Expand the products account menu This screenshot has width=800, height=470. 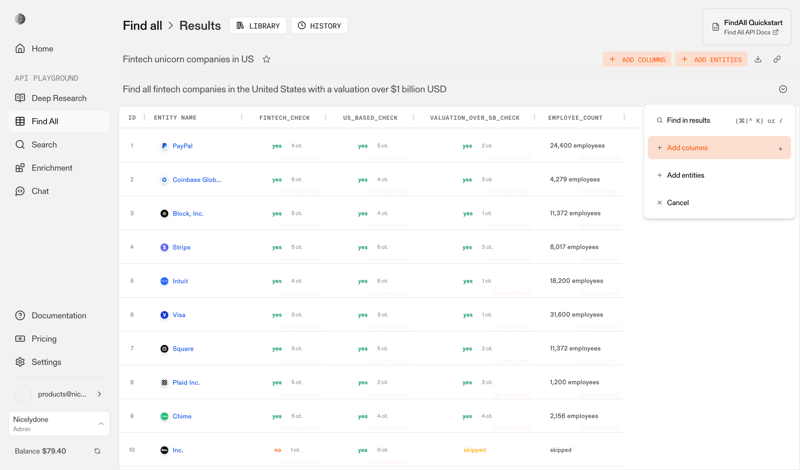tap(99, 394)
